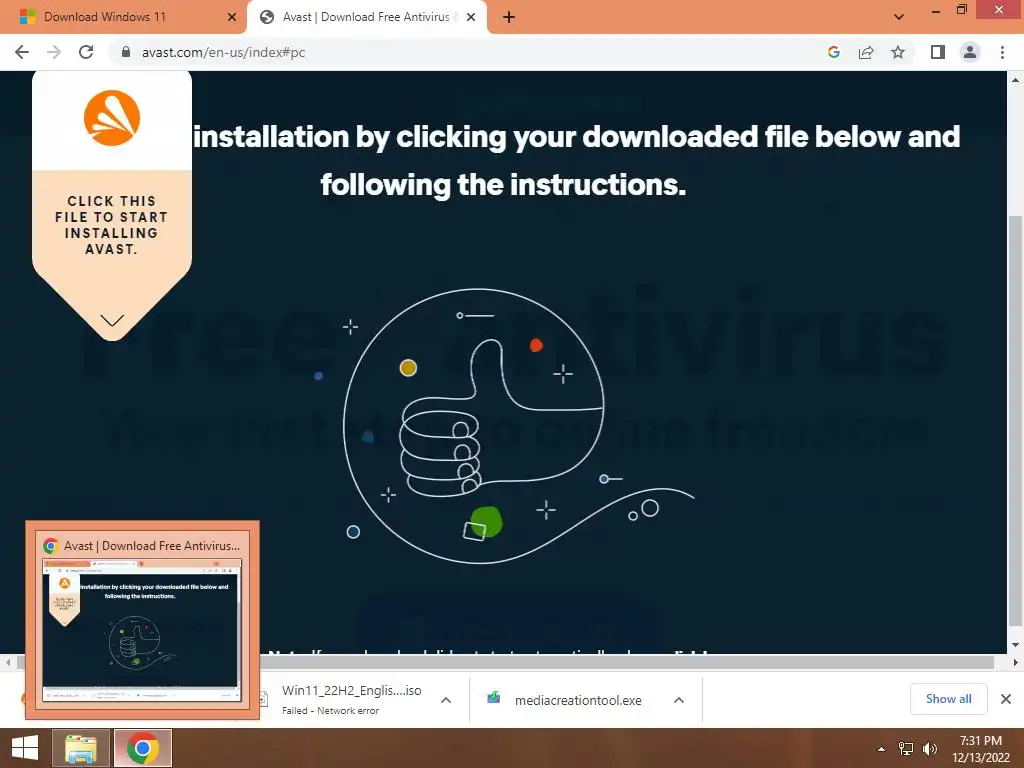This screenshot has height=768, width=1024.
Task: Click the thumbs up illustration
Action: (x=501, y=424)
